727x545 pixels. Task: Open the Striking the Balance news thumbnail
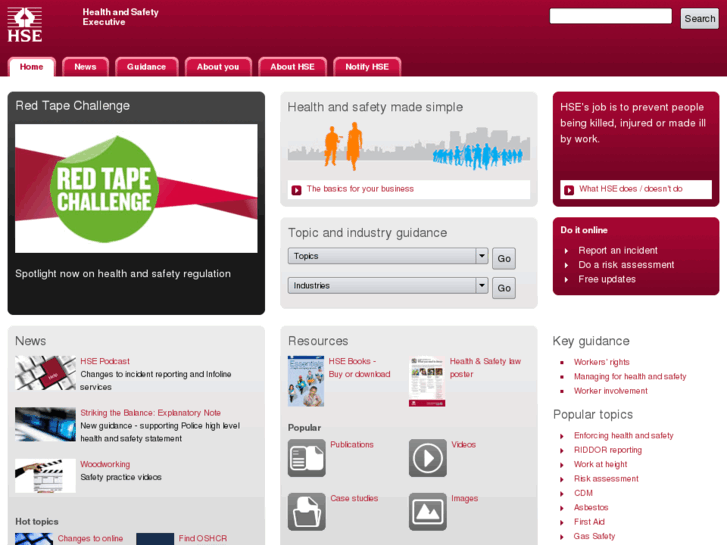pyautogui.click(x=45, y=424)
